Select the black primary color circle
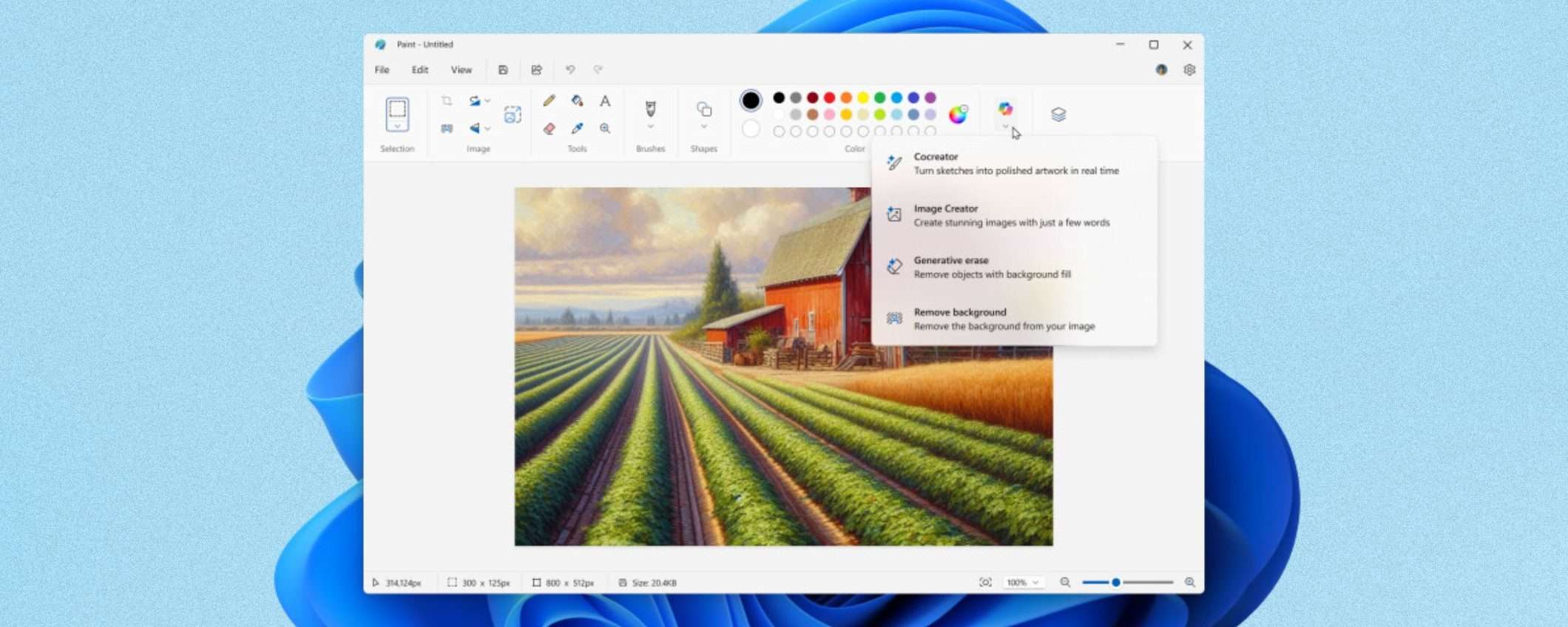The image size is (1568, 627). coord(751,100)
